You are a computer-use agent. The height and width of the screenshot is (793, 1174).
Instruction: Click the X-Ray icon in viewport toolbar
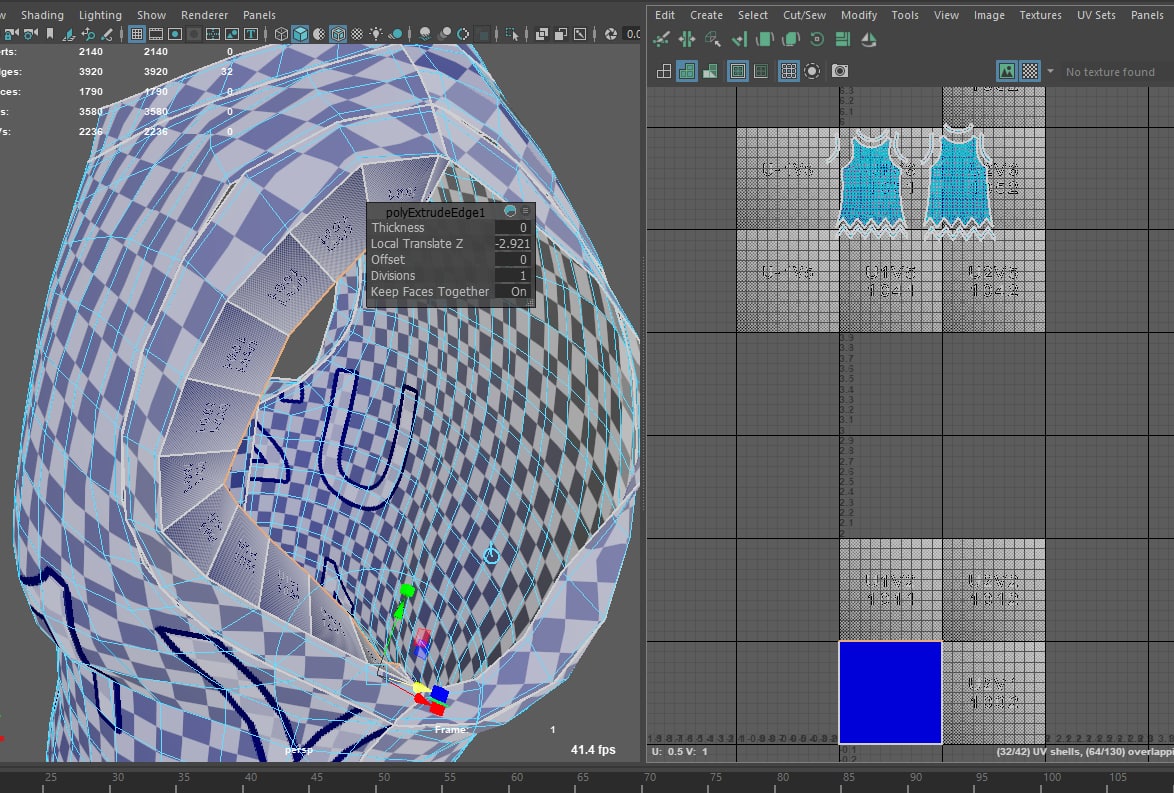pyautogui.click(x=542, y=34)
